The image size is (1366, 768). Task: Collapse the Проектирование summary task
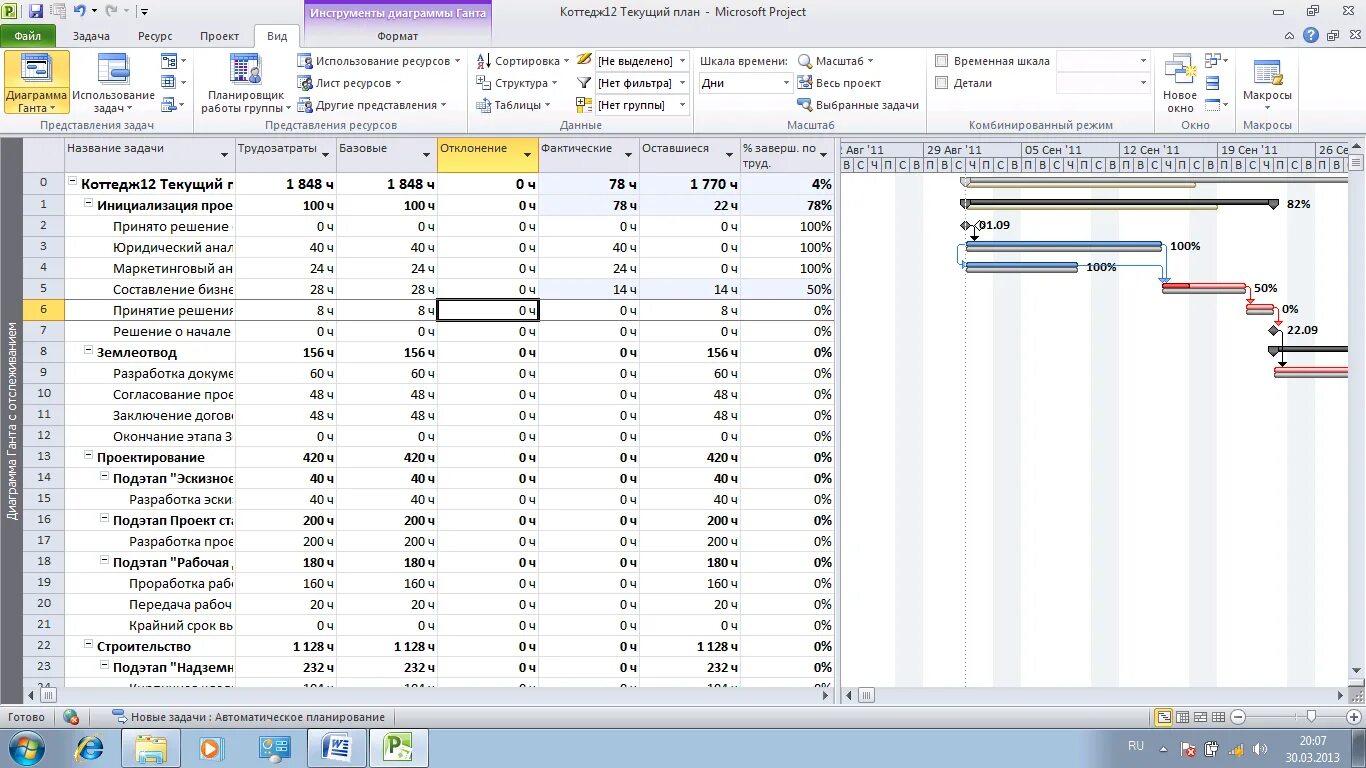(x=89, y=456)
